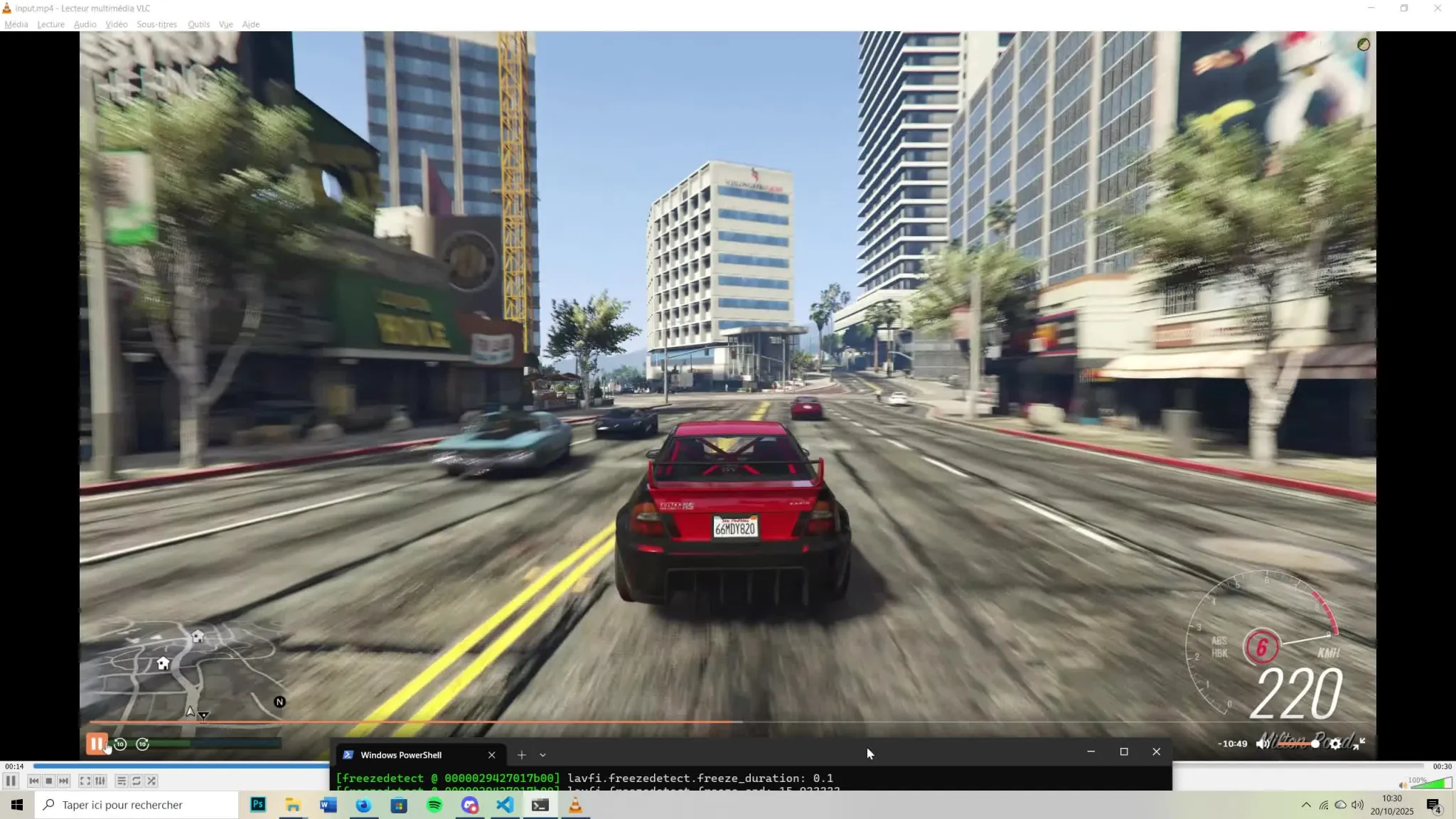Open the Sous-titres menu
Viewport: 1456px width, 819px height.
pos(156,24)
